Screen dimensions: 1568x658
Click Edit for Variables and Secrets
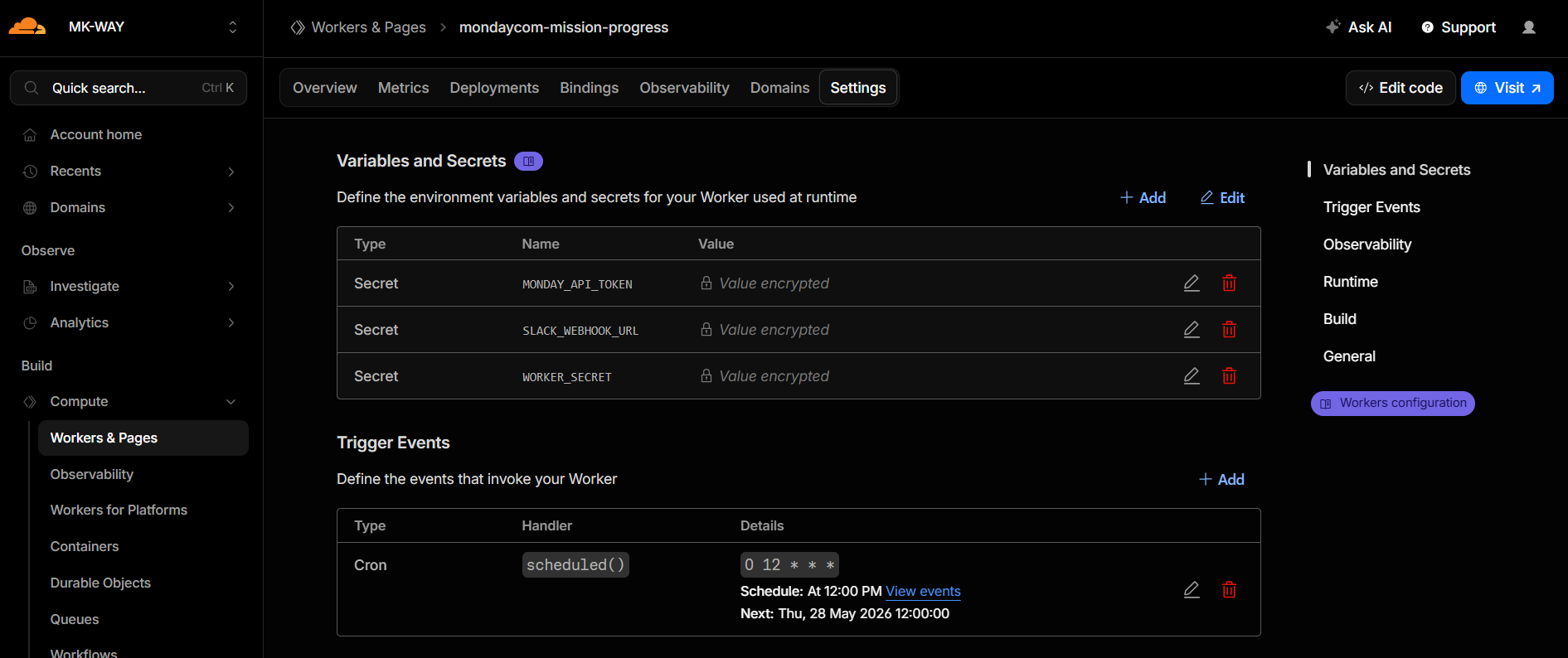[1223, 197]
